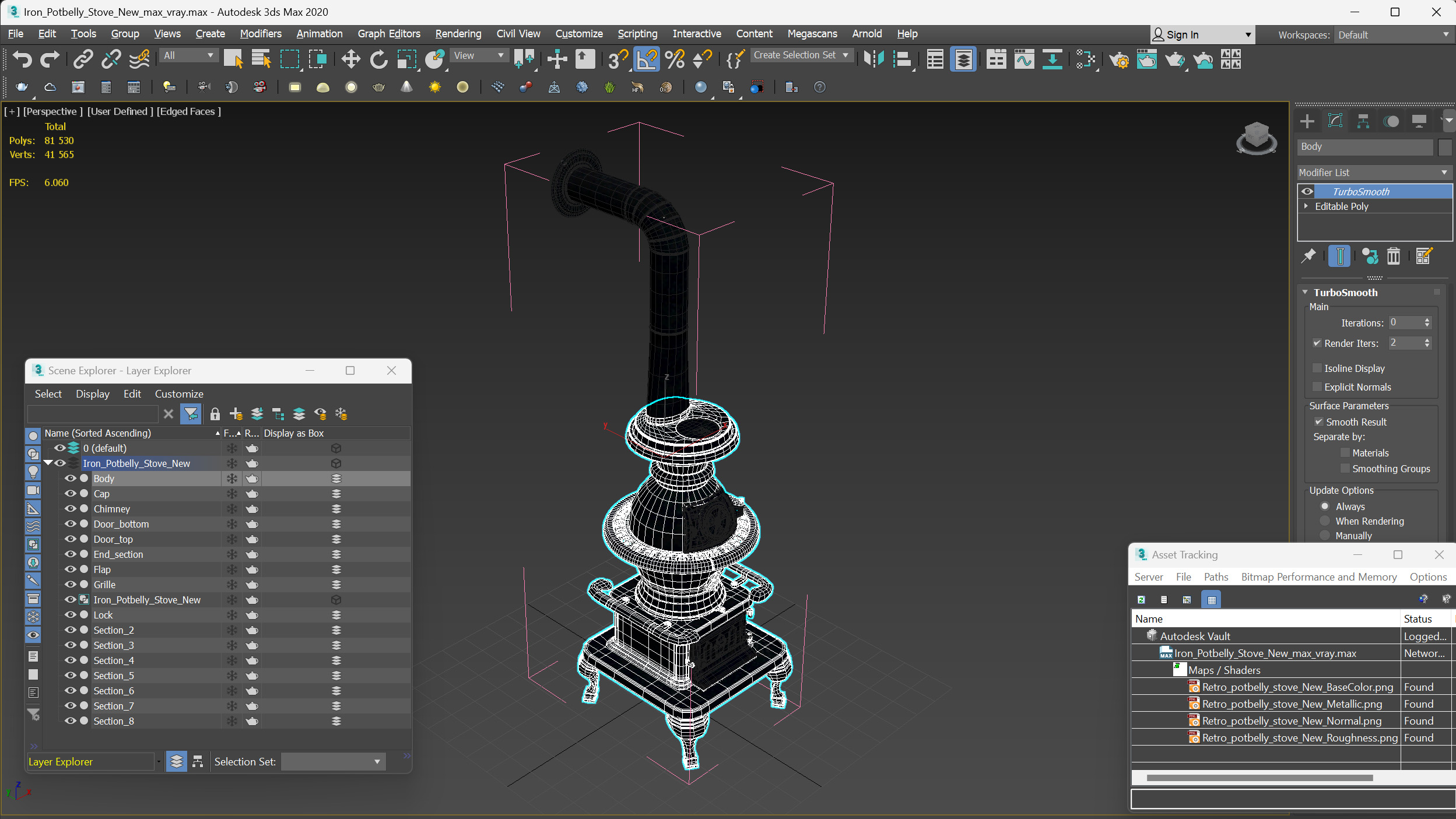Click the Make Unique icon in modifier stack

click(x=1370, y=256)
